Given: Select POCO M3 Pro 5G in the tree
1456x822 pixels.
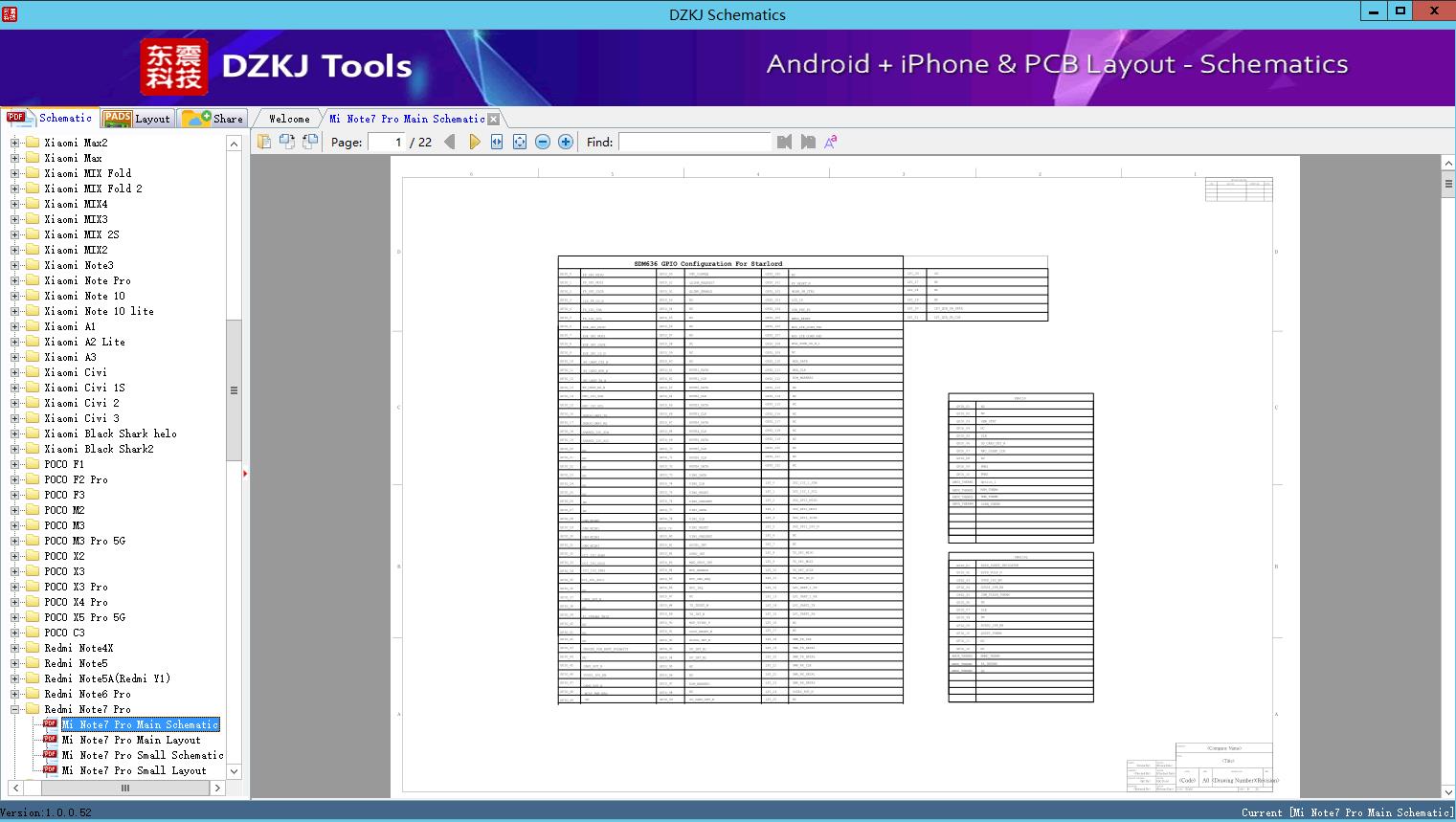Looking at the screenshot, I should coord(84,541).
